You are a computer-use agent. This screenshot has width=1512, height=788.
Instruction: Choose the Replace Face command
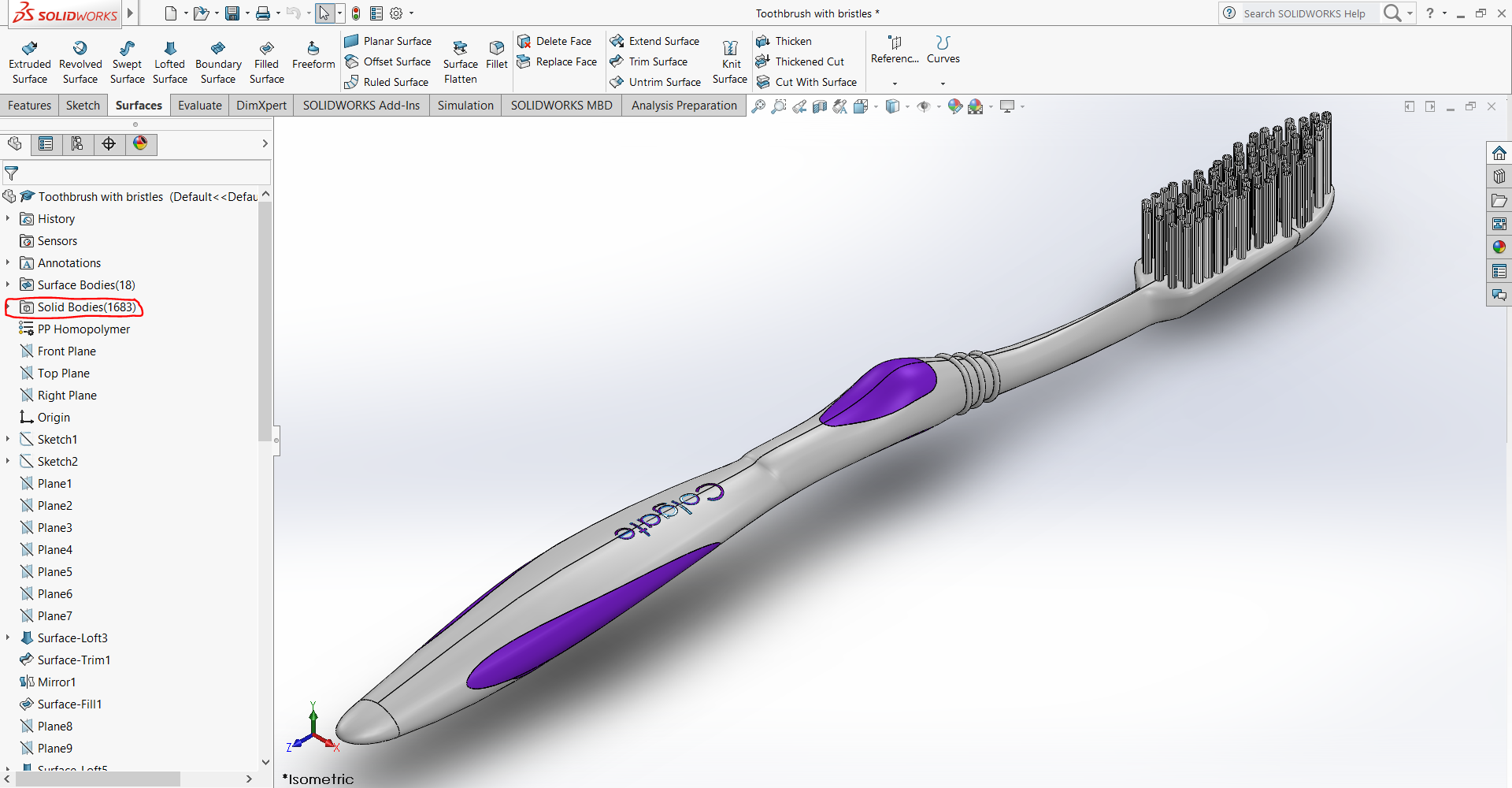point(557,61)
